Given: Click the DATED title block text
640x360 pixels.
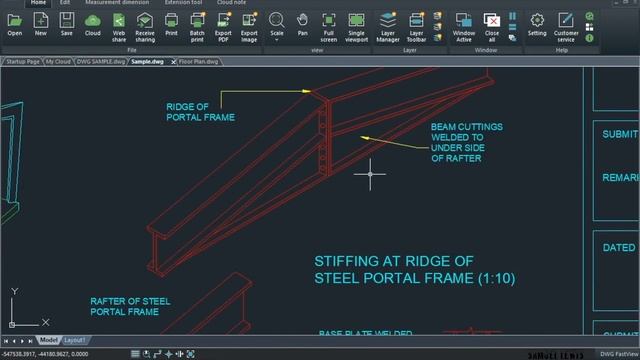Looking at the screenshot, I should point(619,248).
